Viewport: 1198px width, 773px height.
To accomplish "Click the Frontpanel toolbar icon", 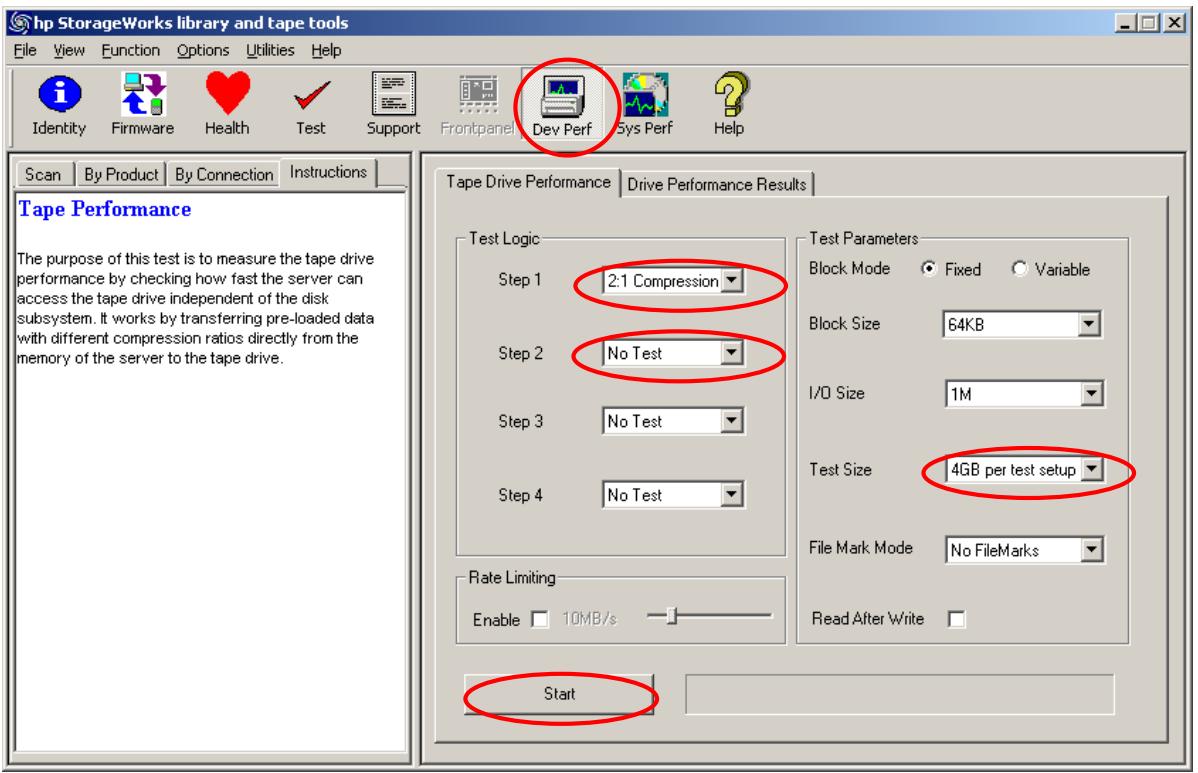I will (478, 106).
